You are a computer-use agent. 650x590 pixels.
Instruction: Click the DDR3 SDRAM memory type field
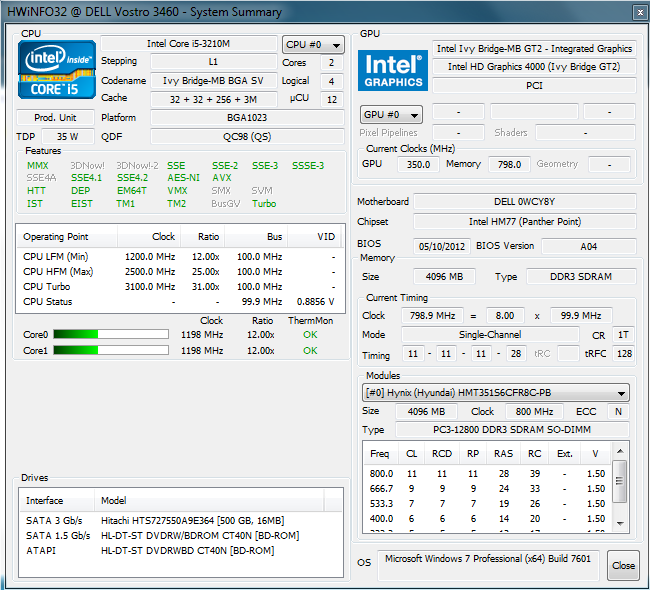[581, 277]
